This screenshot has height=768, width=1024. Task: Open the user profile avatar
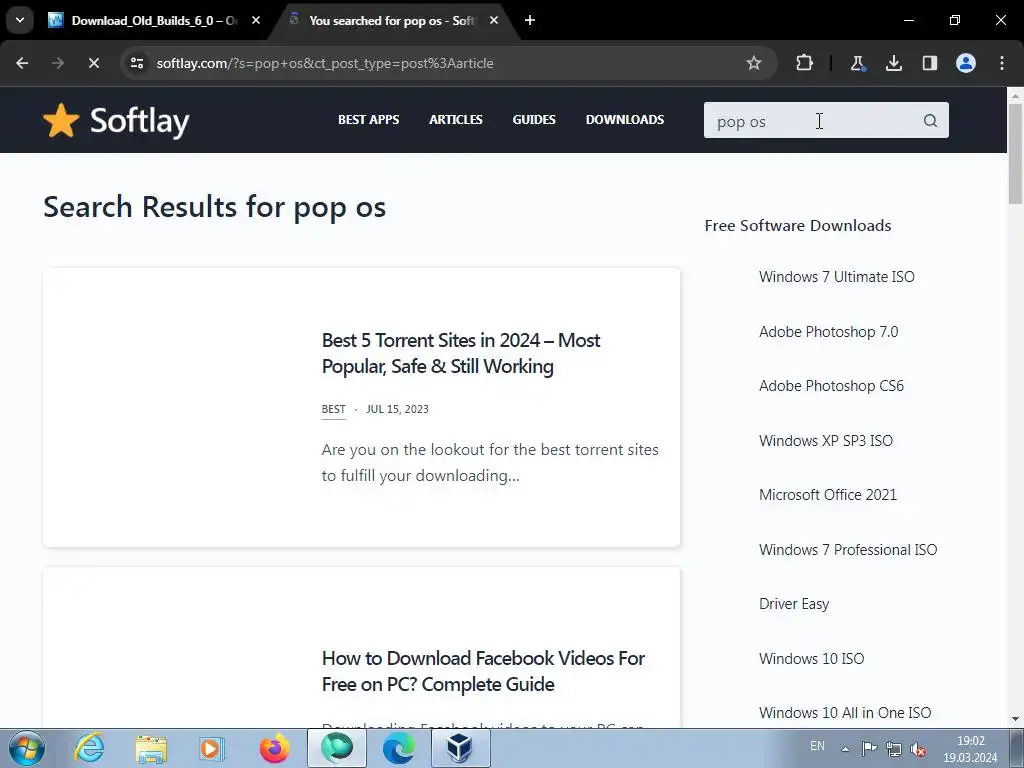[966, 63]
